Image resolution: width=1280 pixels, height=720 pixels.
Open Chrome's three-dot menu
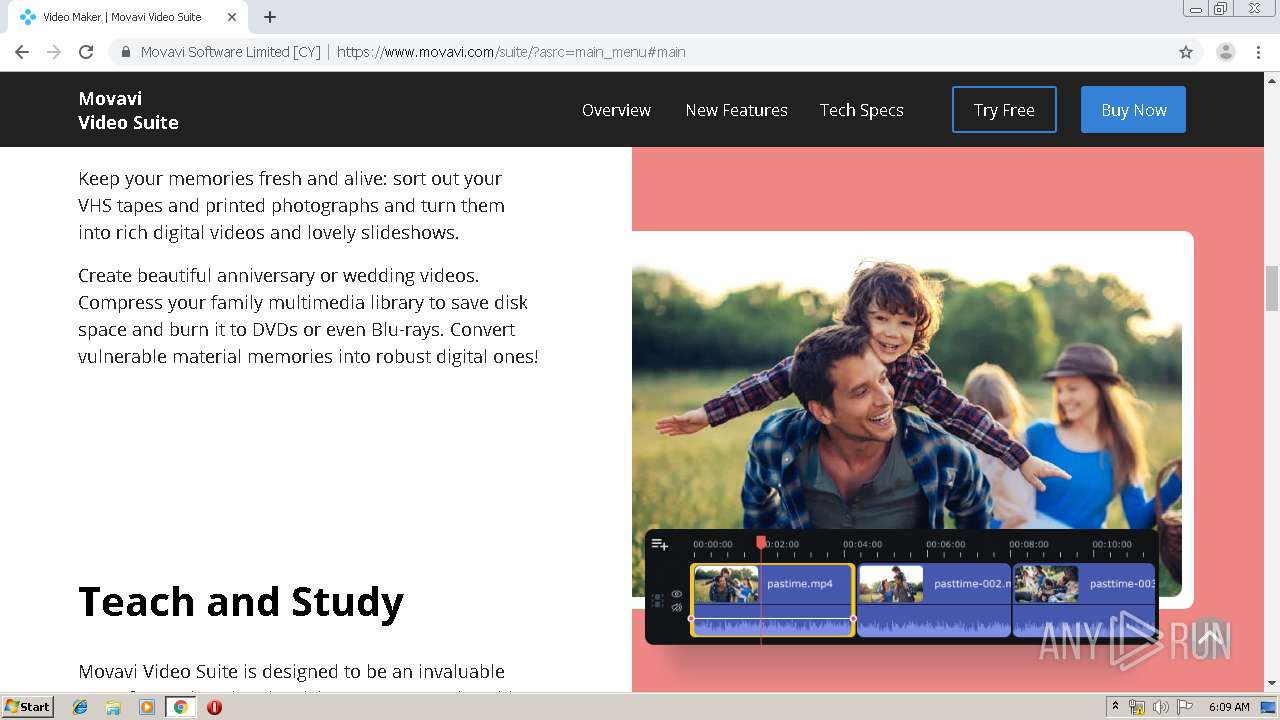pos(1258,52)
